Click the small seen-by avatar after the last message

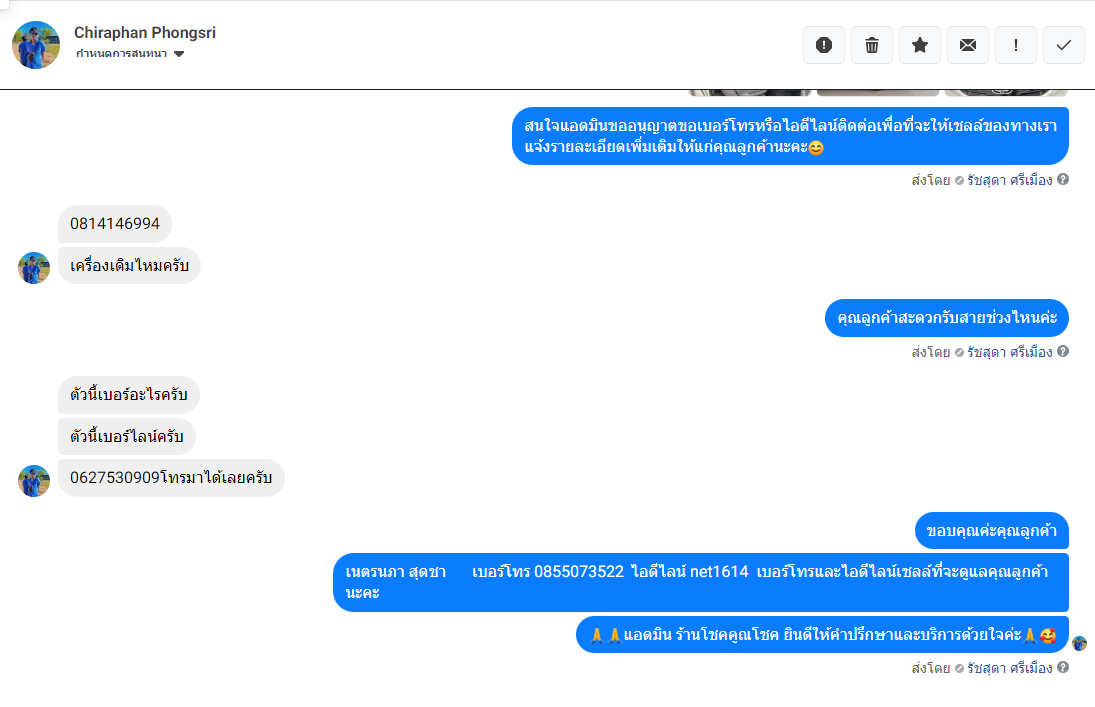pyautogui.click(x=1080, y=643)
